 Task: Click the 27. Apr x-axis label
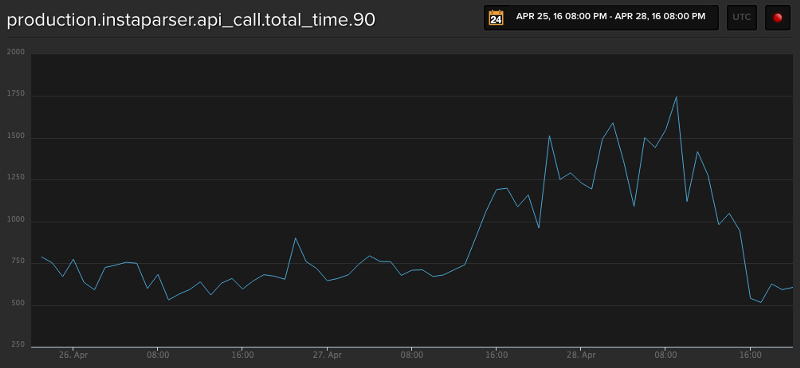click(327, 354)
